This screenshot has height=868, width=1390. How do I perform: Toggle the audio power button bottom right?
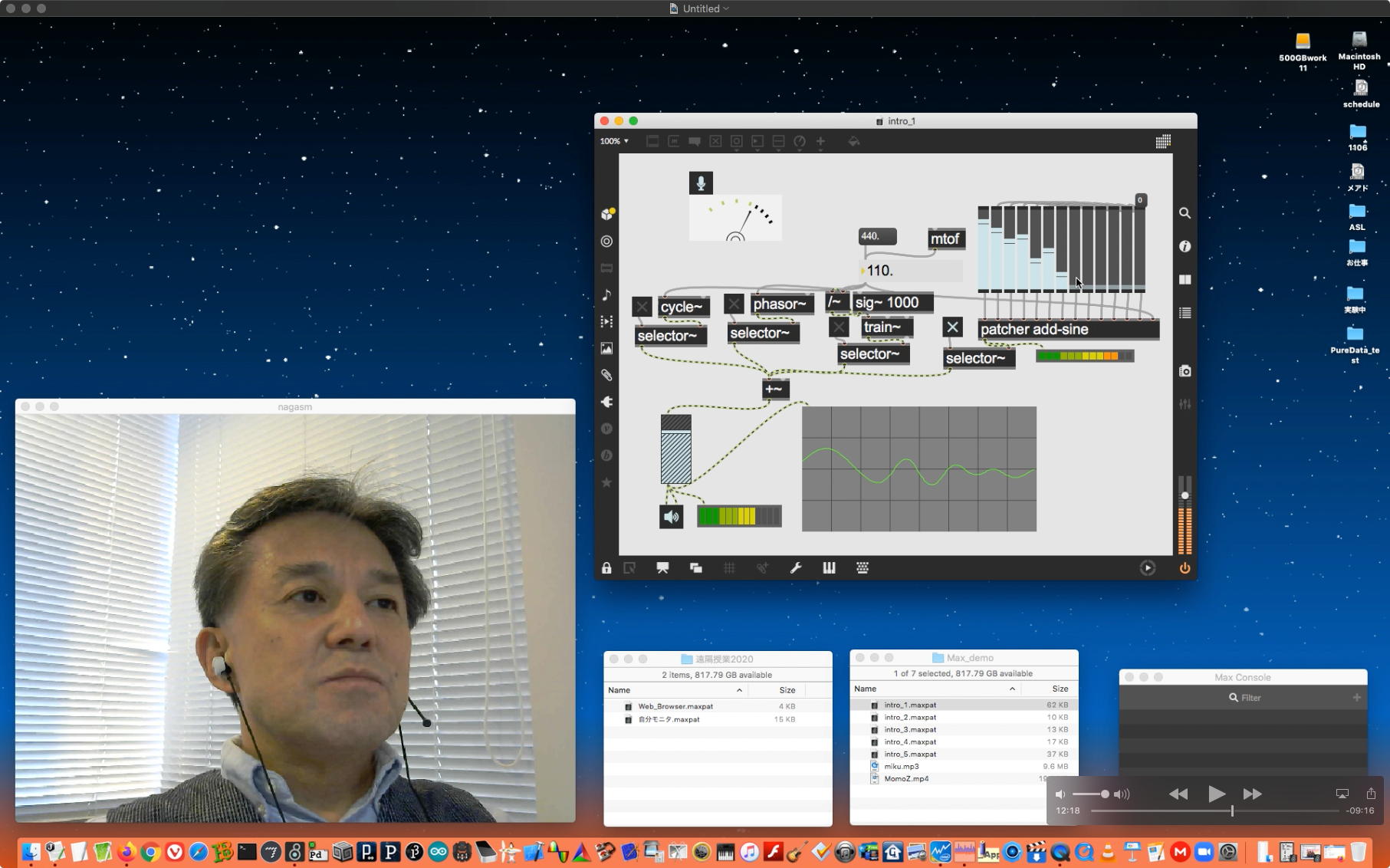(1185, 568)
